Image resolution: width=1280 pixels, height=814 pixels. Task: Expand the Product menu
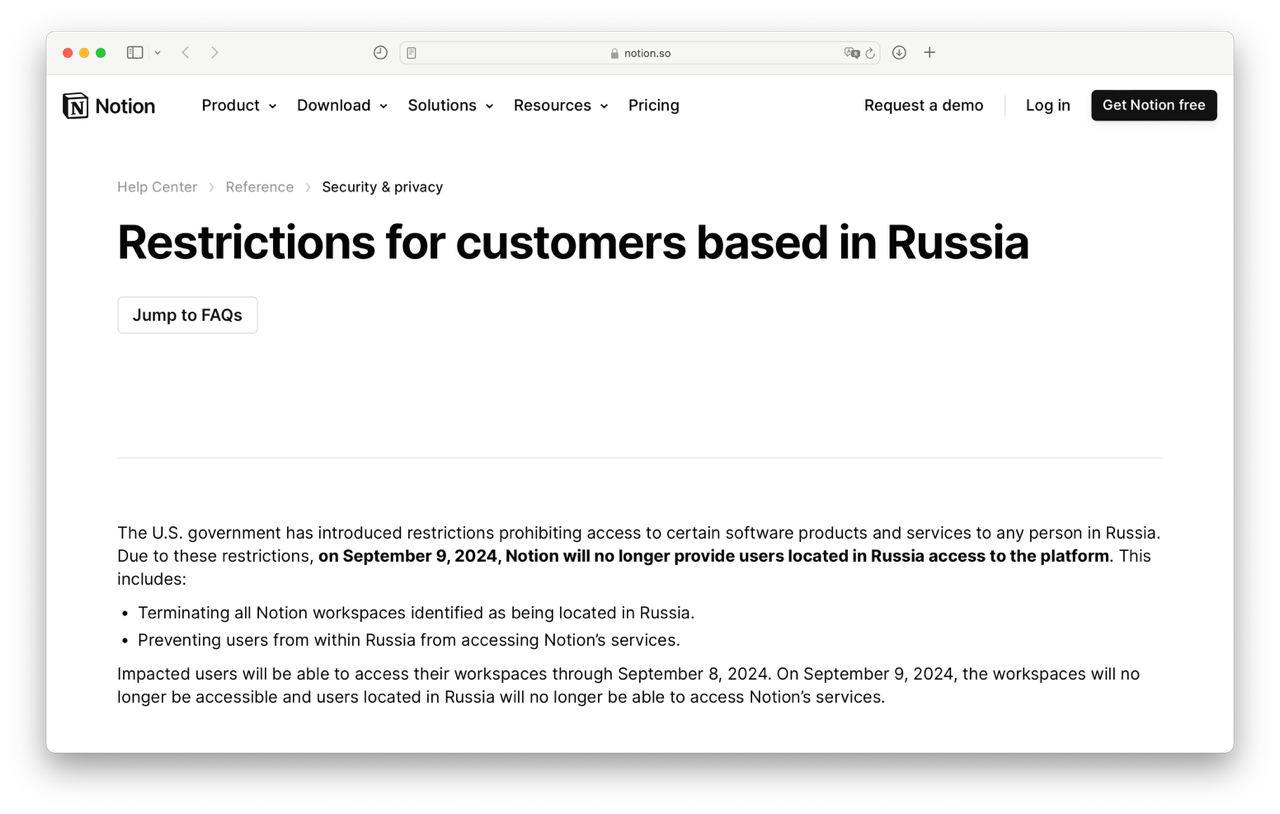(x=239, y=105)
